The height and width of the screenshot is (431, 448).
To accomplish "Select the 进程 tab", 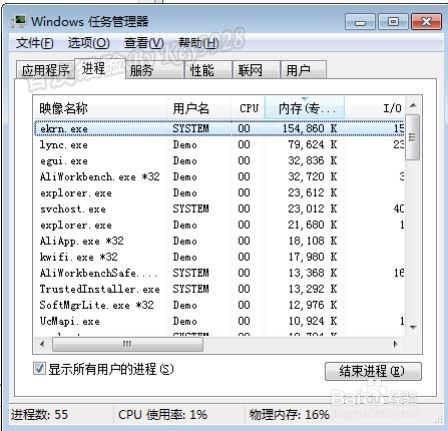I will pyautogui.click(x=99, y=68).
